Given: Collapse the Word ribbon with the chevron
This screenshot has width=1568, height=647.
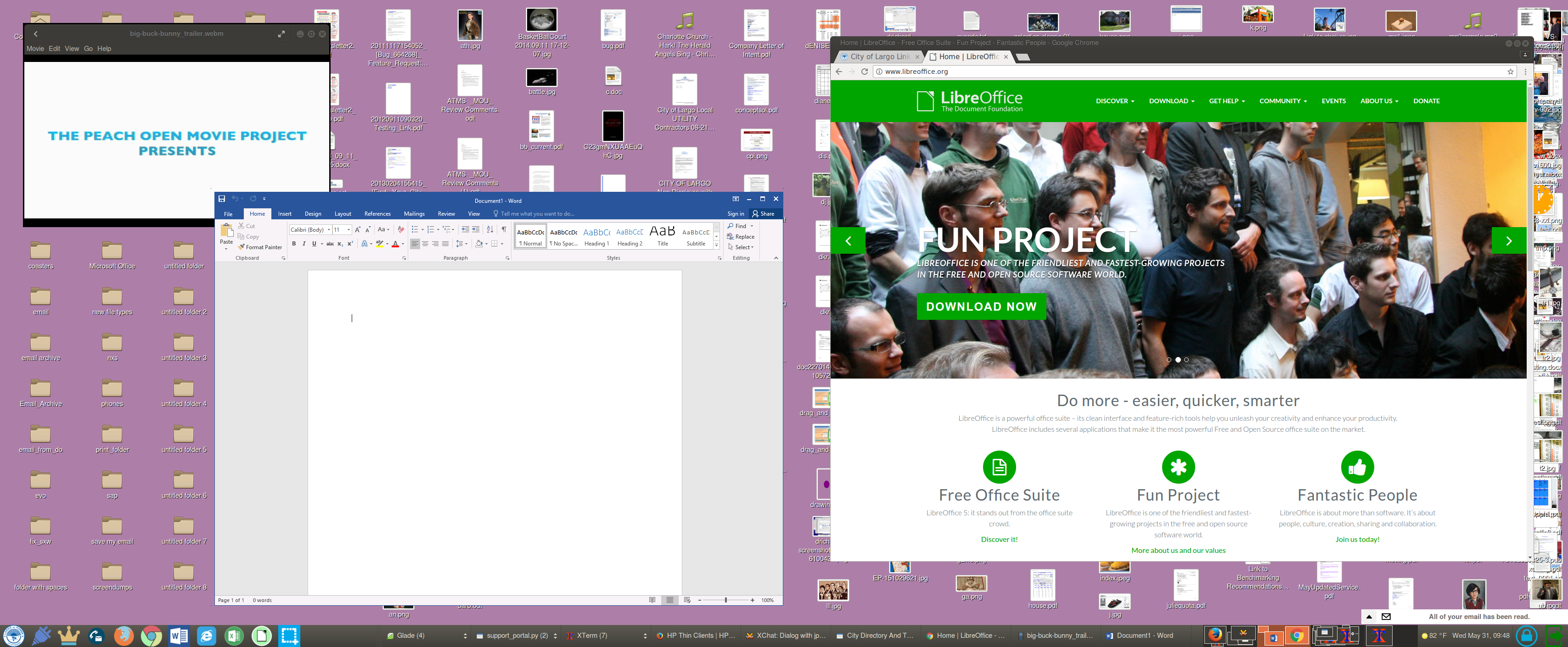Looking at the screenshot, I should [776, 258].
